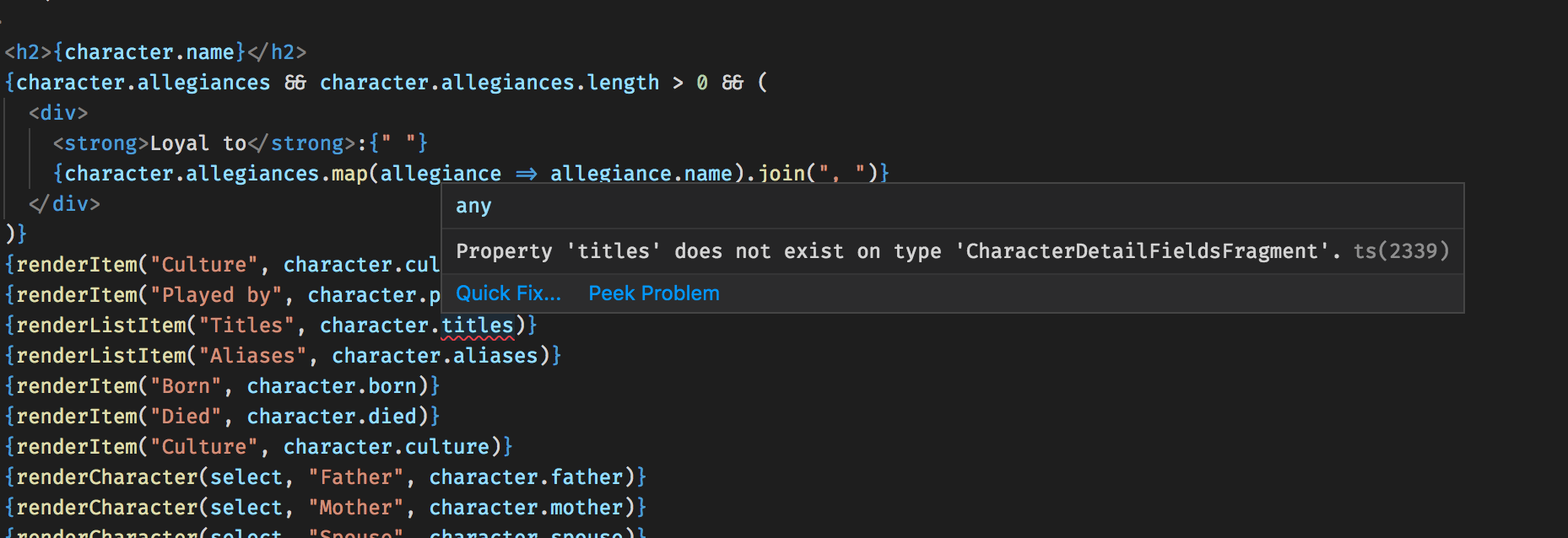Click the underlined 'titles' property
The width and height of the screenshot is (1568, 538).
coord(478,325)
